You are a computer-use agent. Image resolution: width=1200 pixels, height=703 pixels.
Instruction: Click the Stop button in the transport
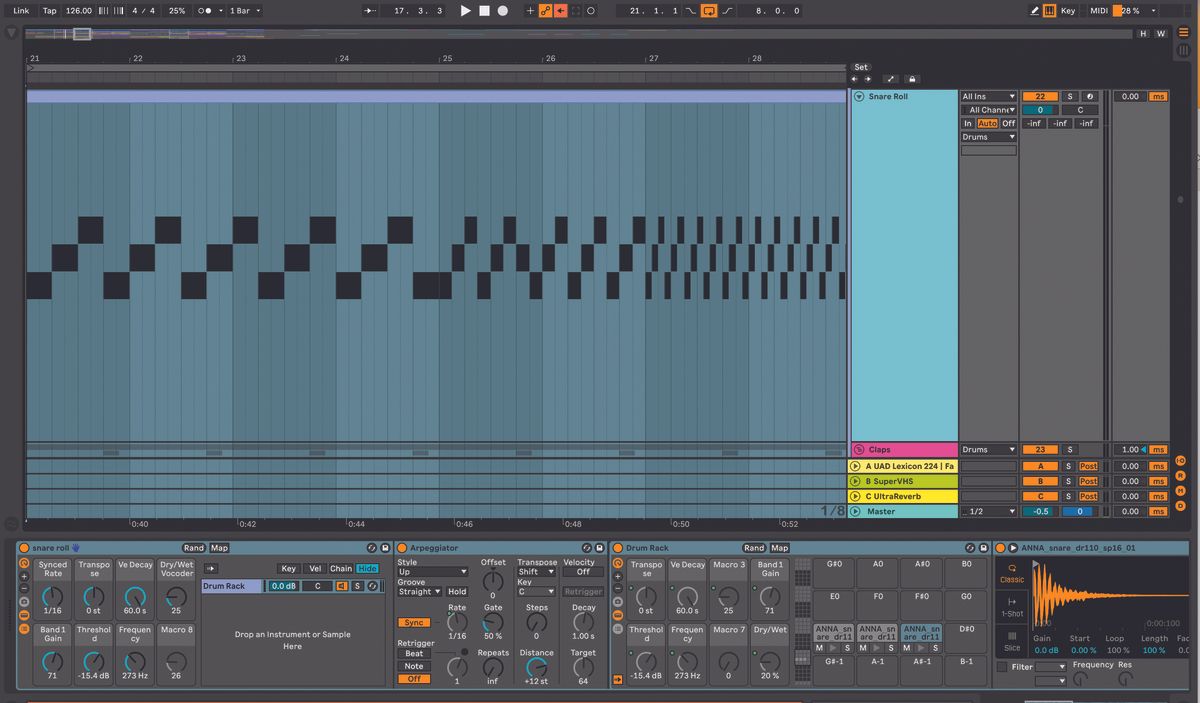pyautogui.click(x=484, y=11)
